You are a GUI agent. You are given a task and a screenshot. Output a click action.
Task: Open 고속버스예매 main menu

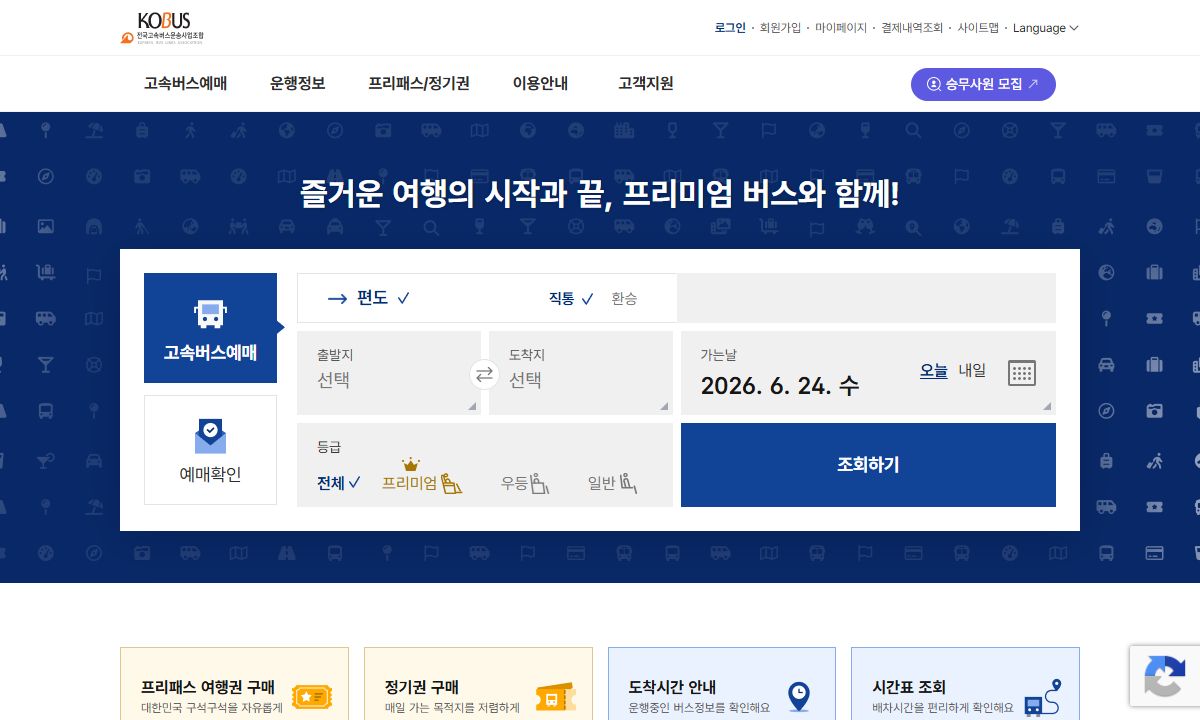coord(185,83)
